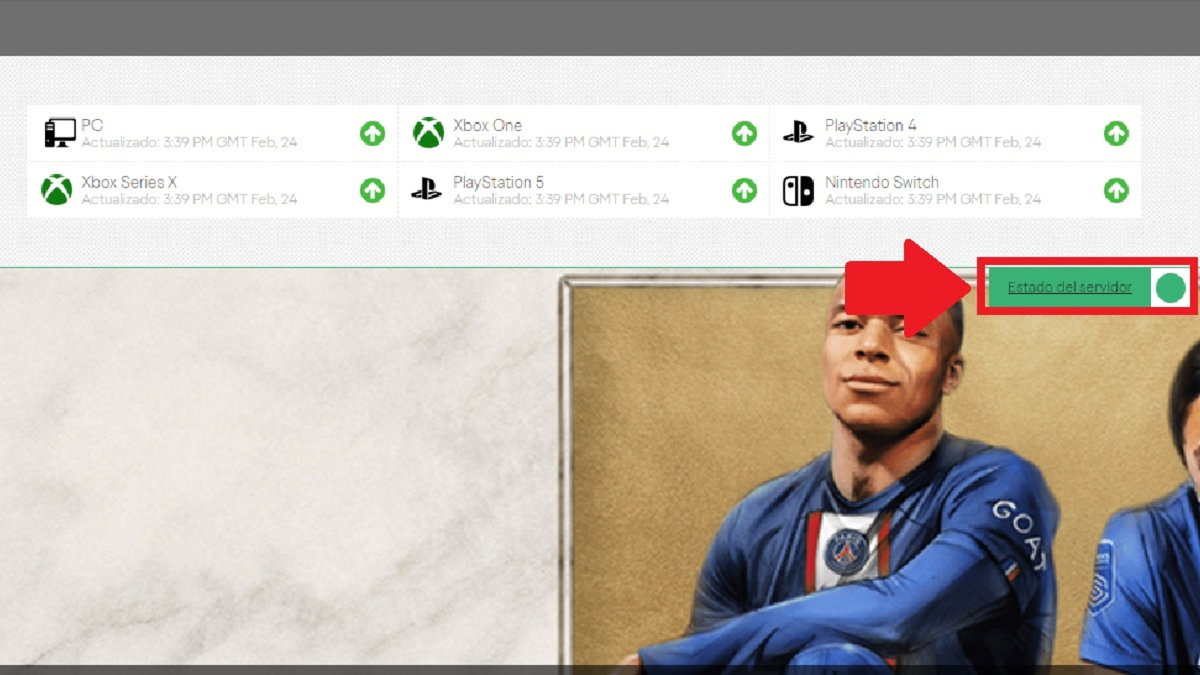Click the green up-arrow status for Xbox Series X
Screen dimensions: 1200x675
[x=373, y=190]
